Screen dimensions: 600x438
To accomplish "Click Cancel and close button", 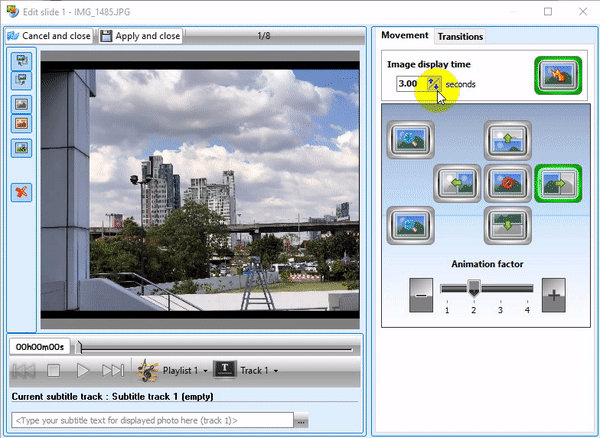I will pos(49,36).
